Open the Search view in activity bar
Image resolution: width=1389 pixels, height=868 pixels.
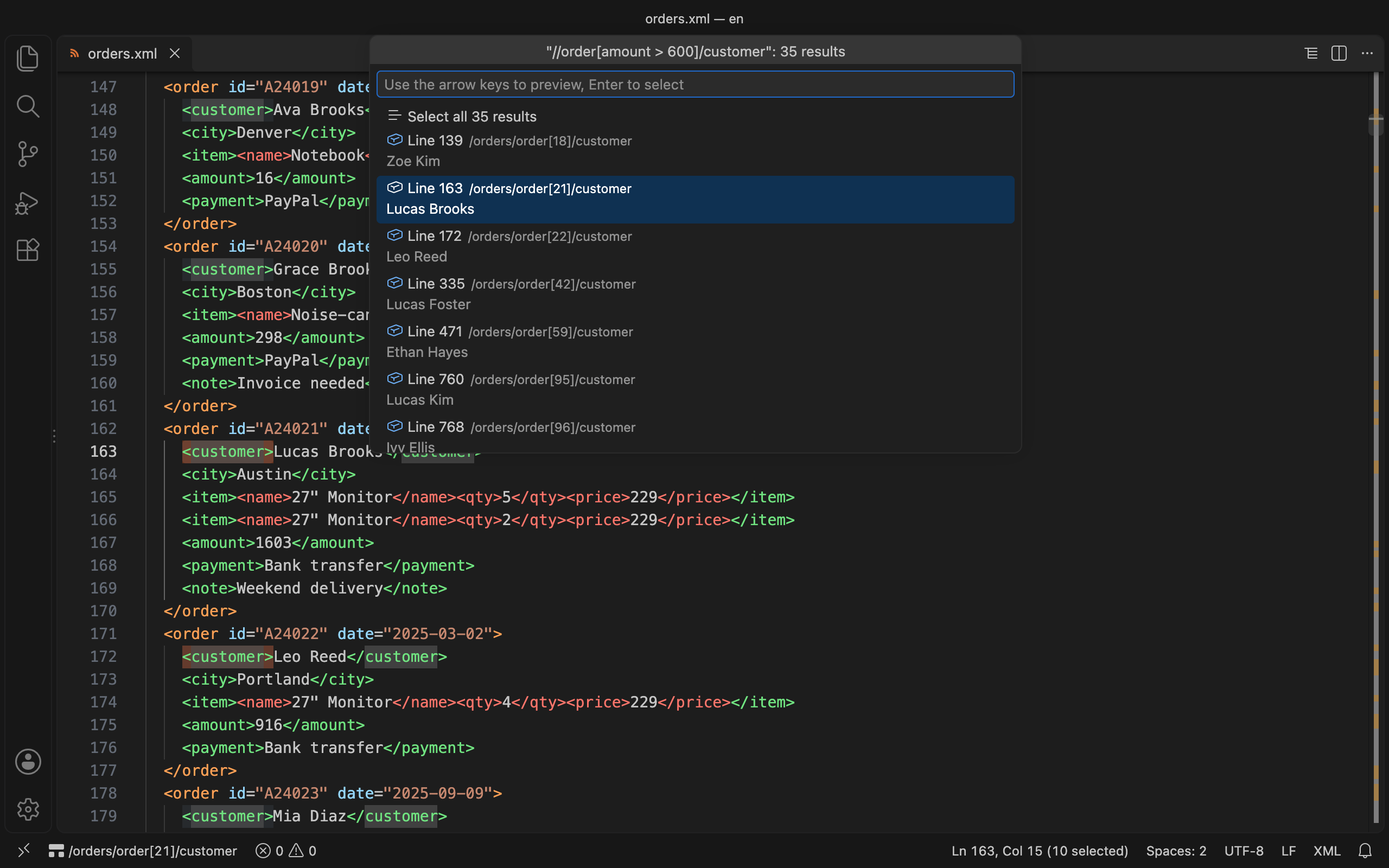point(28,106)
